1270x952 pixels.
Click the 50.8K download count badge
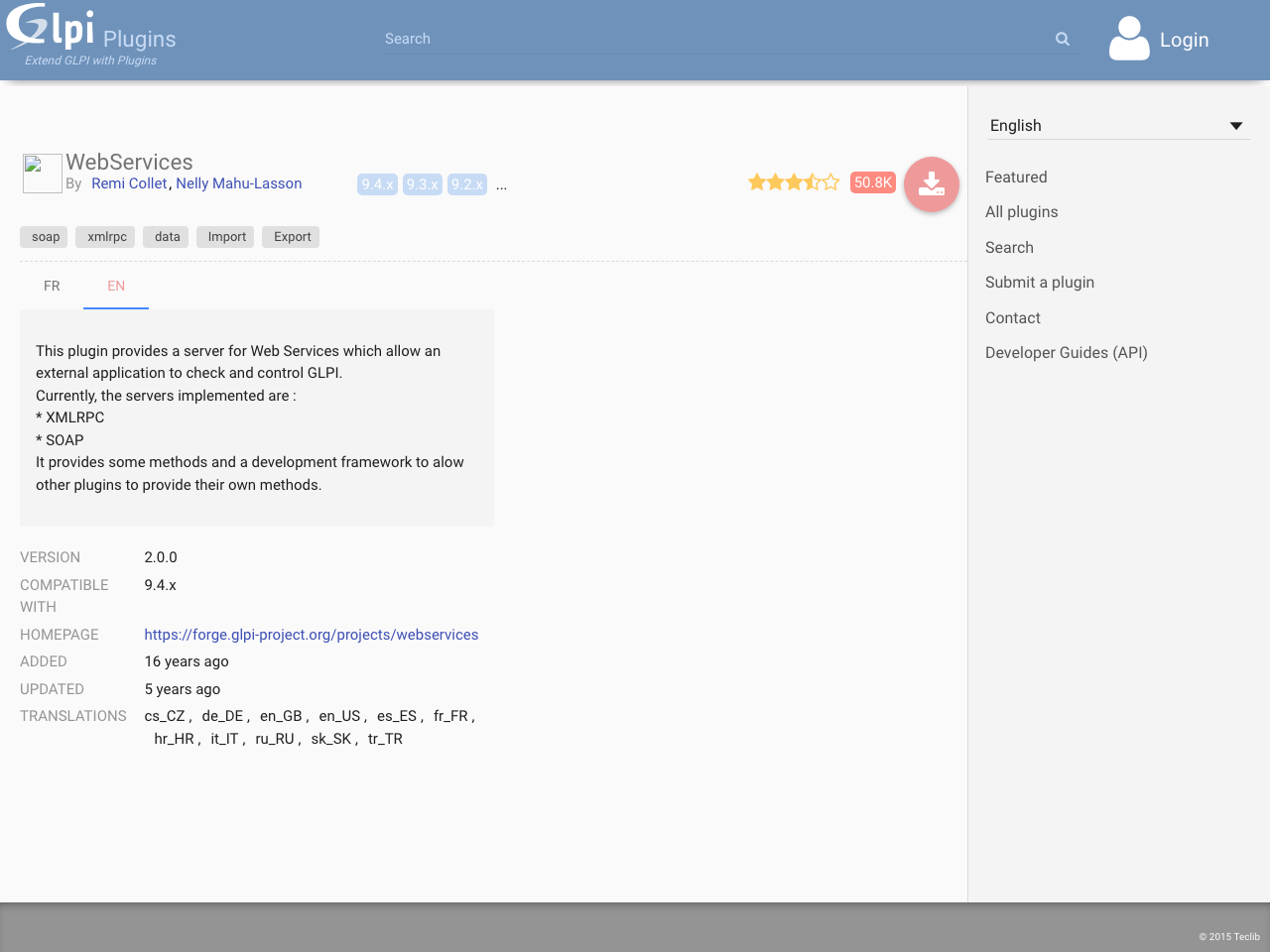872,182
